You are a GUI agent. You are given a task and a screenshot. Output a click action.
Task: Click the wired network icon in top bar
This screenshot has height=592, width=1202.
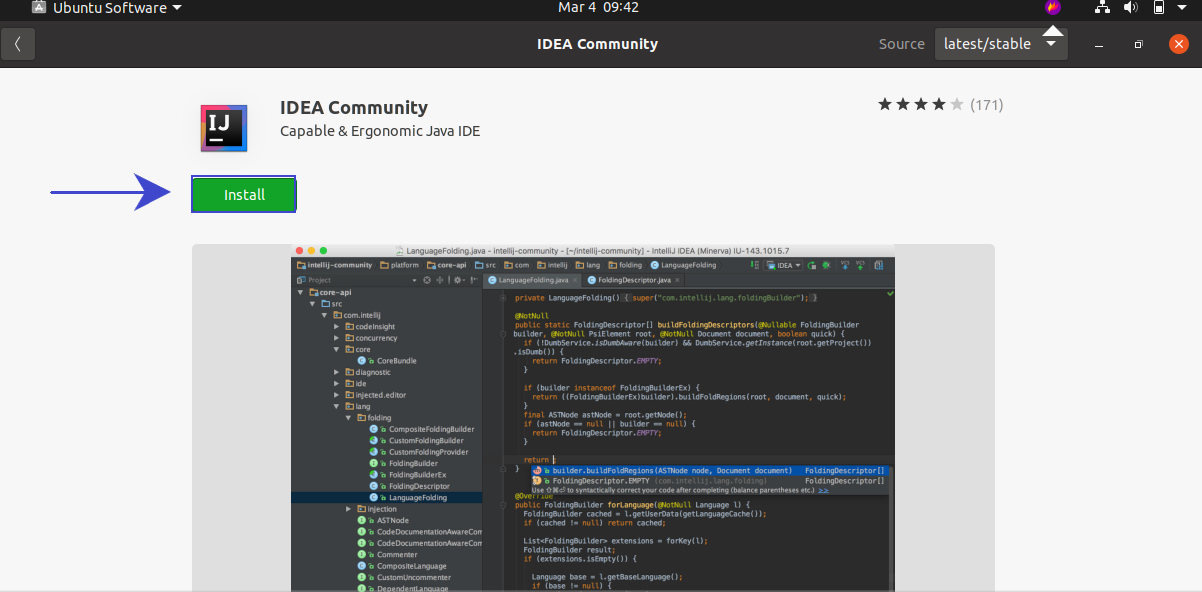(1103, 8)
